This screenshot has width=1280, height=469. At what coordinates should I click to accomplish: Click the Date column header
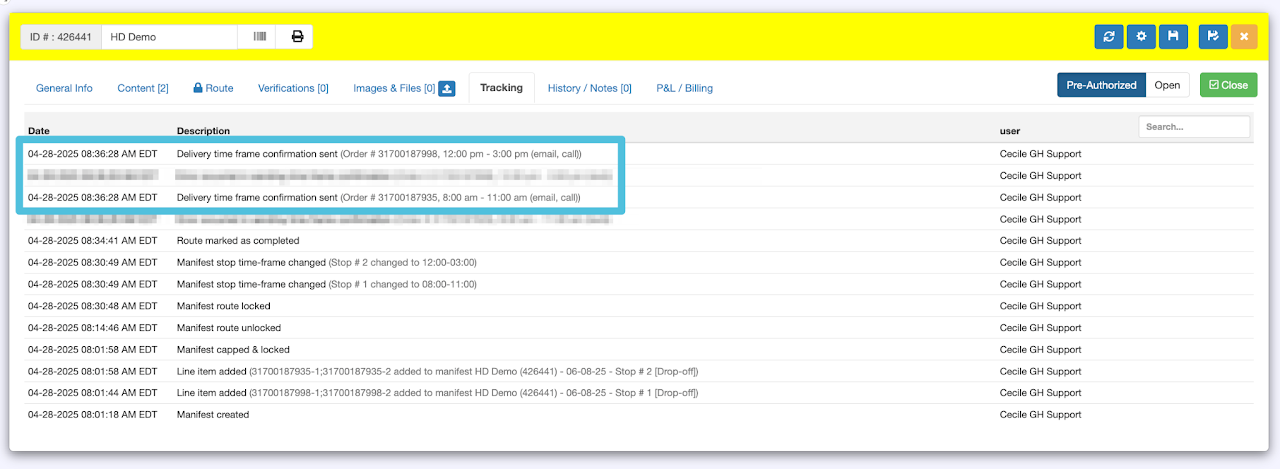click(x=38, y=131)
